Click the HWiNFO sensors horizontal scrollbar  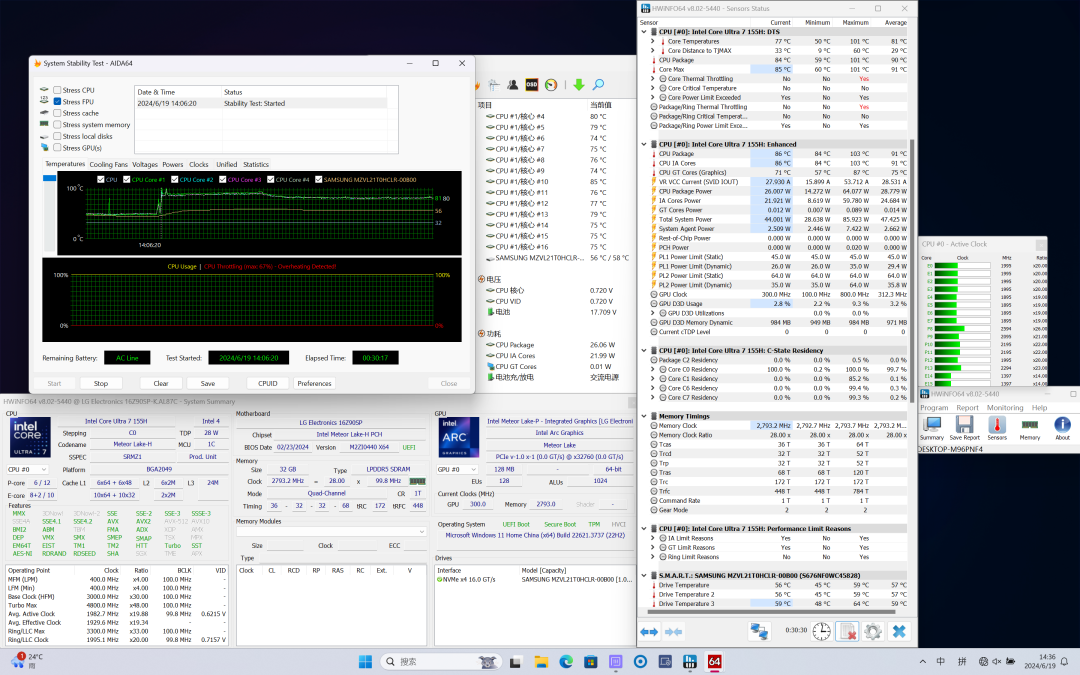(x=771, y=612)
